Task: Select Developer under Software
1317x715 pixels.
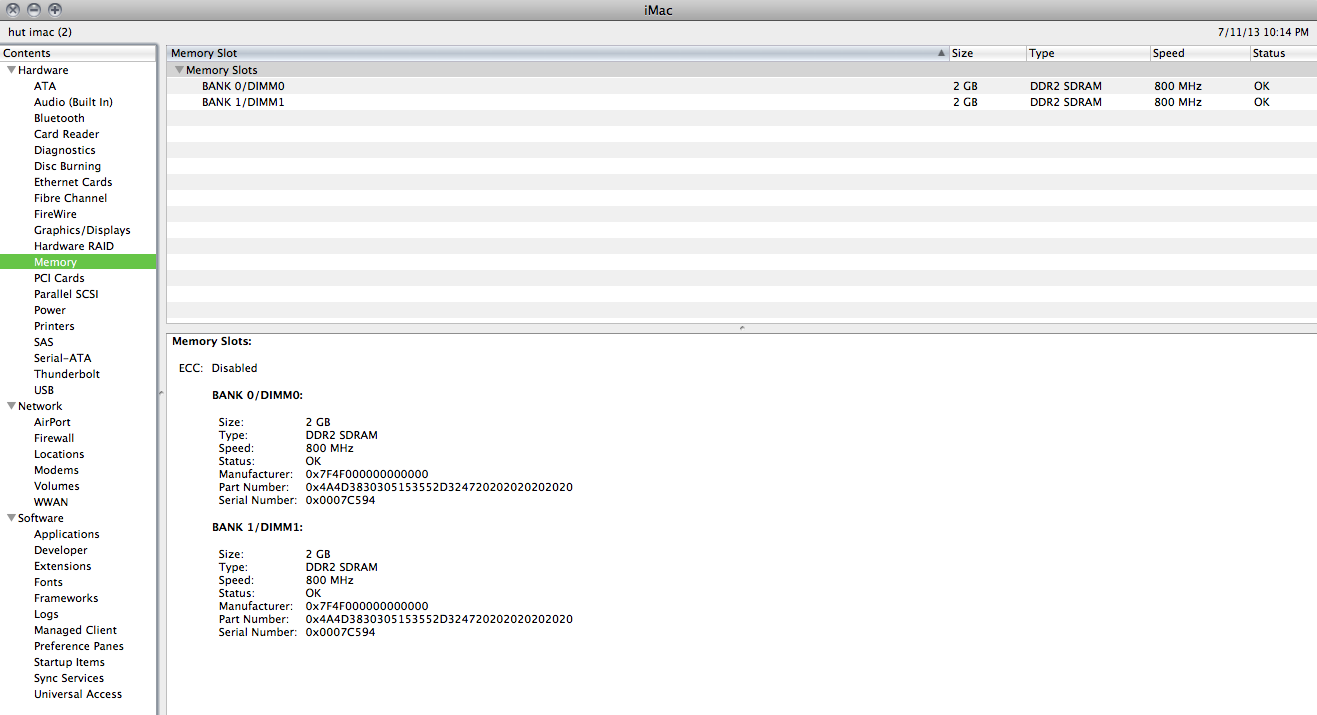Action: point(61,550)
